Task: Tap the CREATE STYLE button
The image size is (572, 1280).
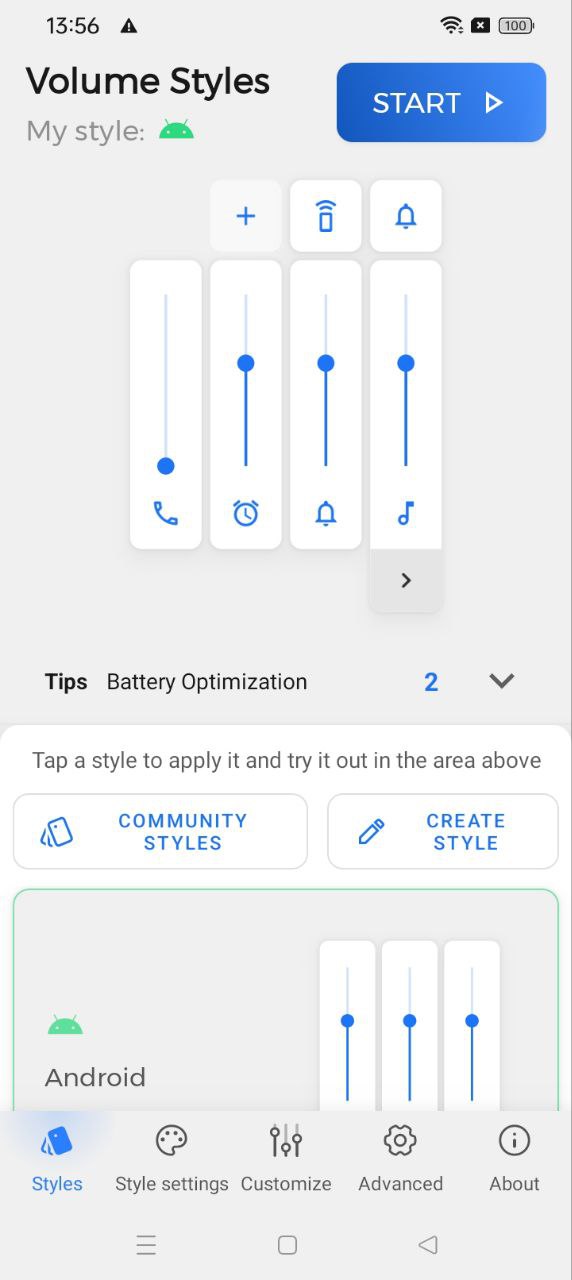Action: 443,831
